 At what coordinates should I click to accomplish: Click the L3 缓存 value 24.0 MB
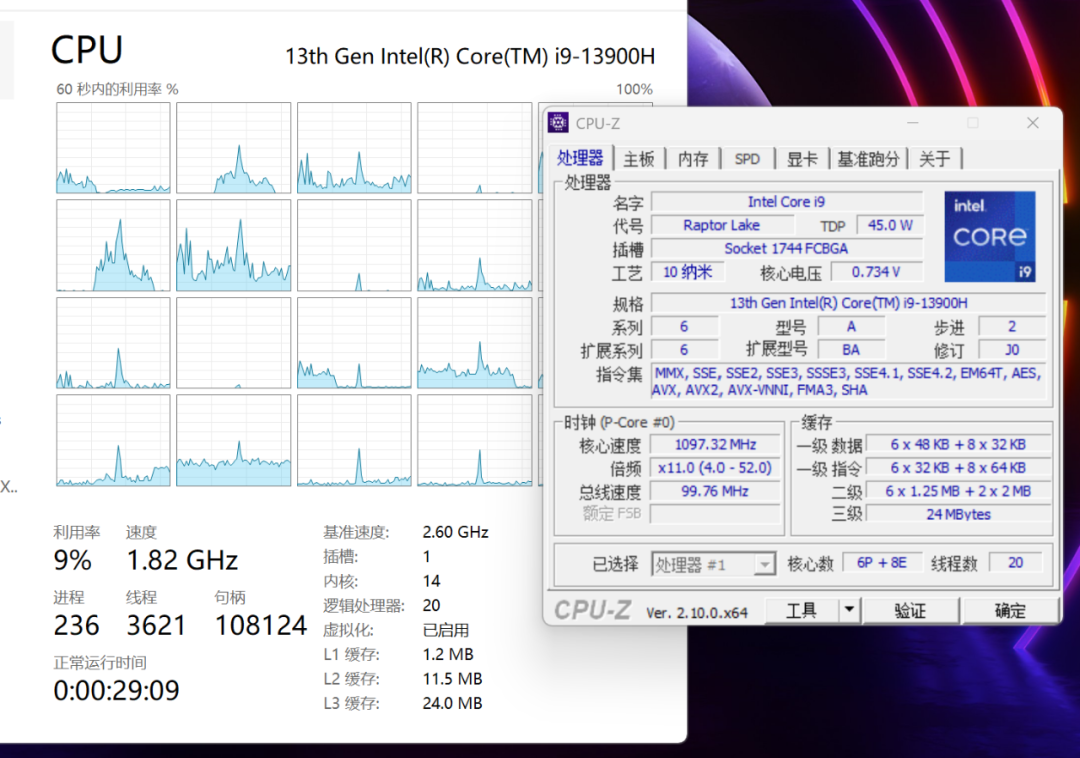pyautogui.click(x=452, y=703)
